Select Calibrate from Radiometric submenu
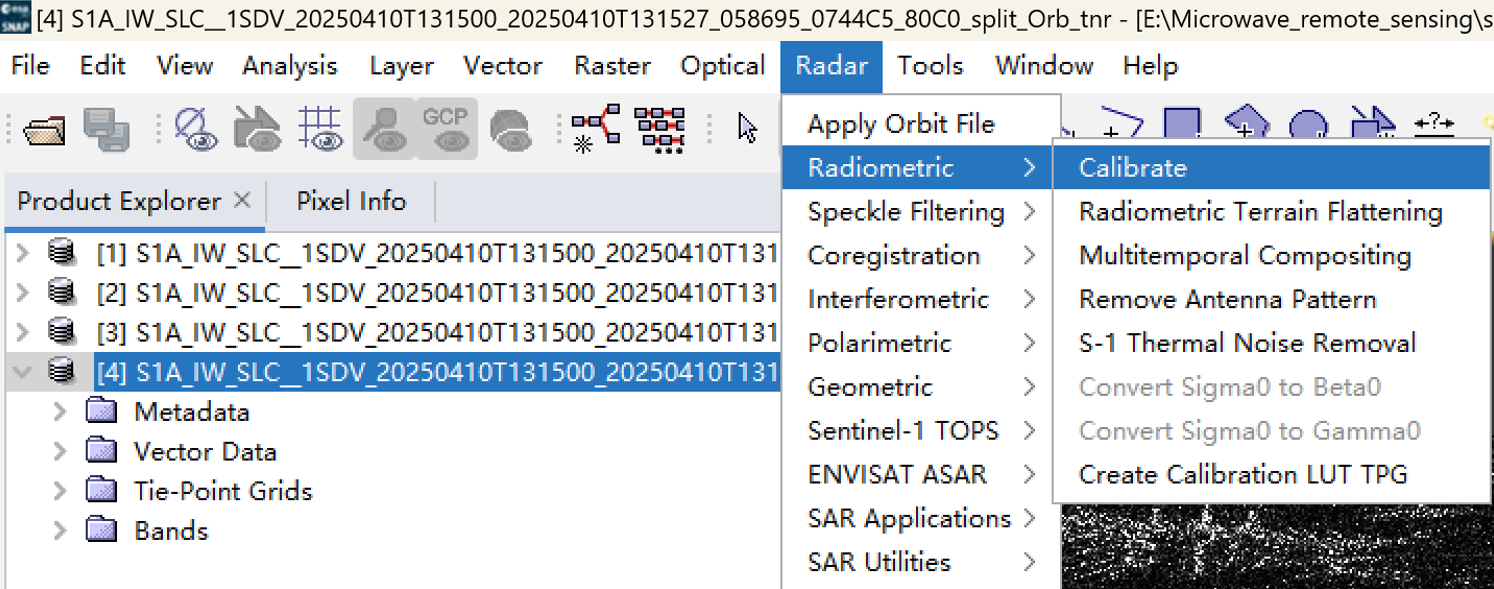The width and height of the screenshot is (1494, 589). 1271,168
